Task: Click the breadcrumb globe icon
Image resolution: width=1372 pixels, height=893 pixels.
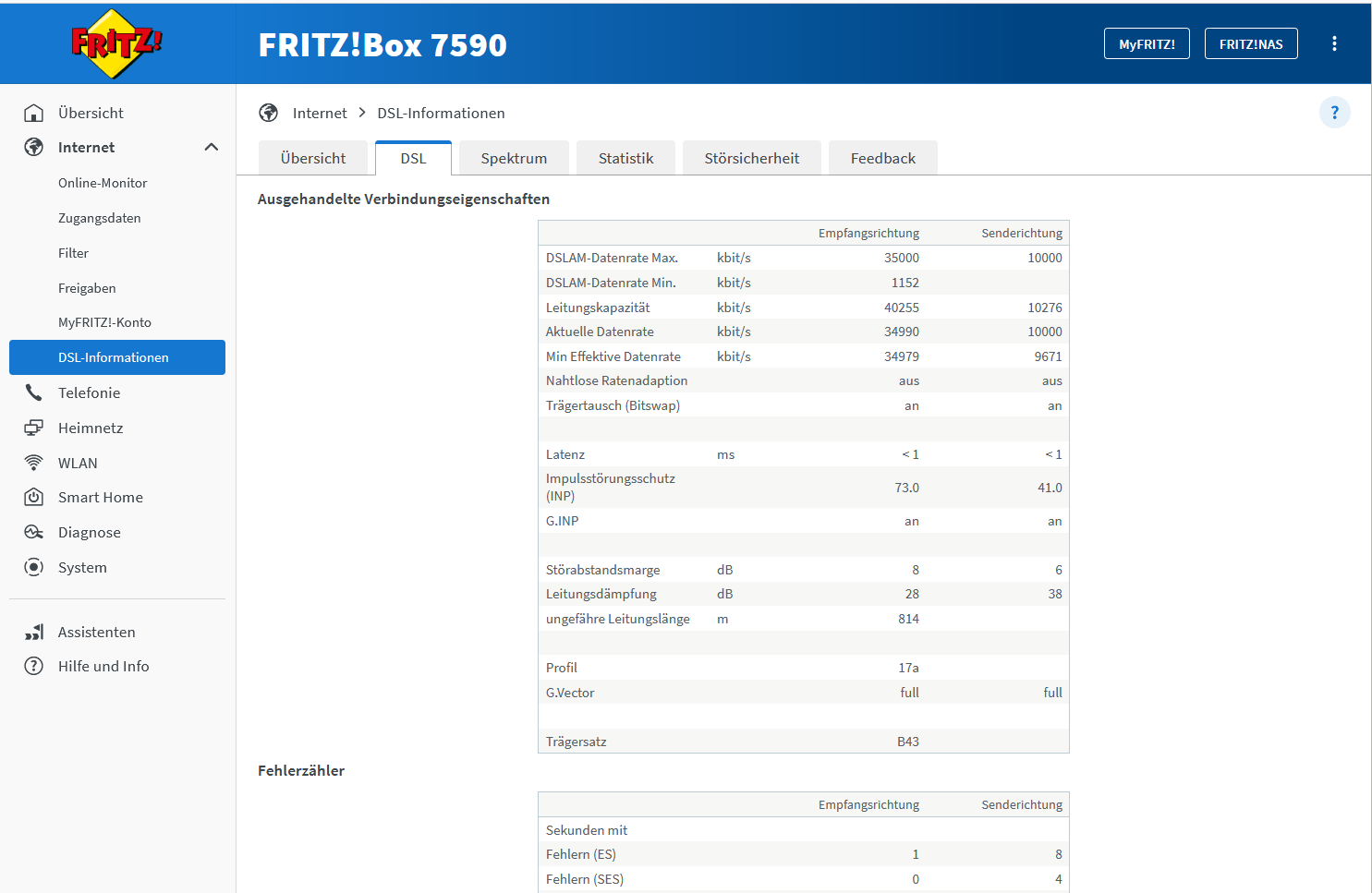Action: (x=269, y=113)
